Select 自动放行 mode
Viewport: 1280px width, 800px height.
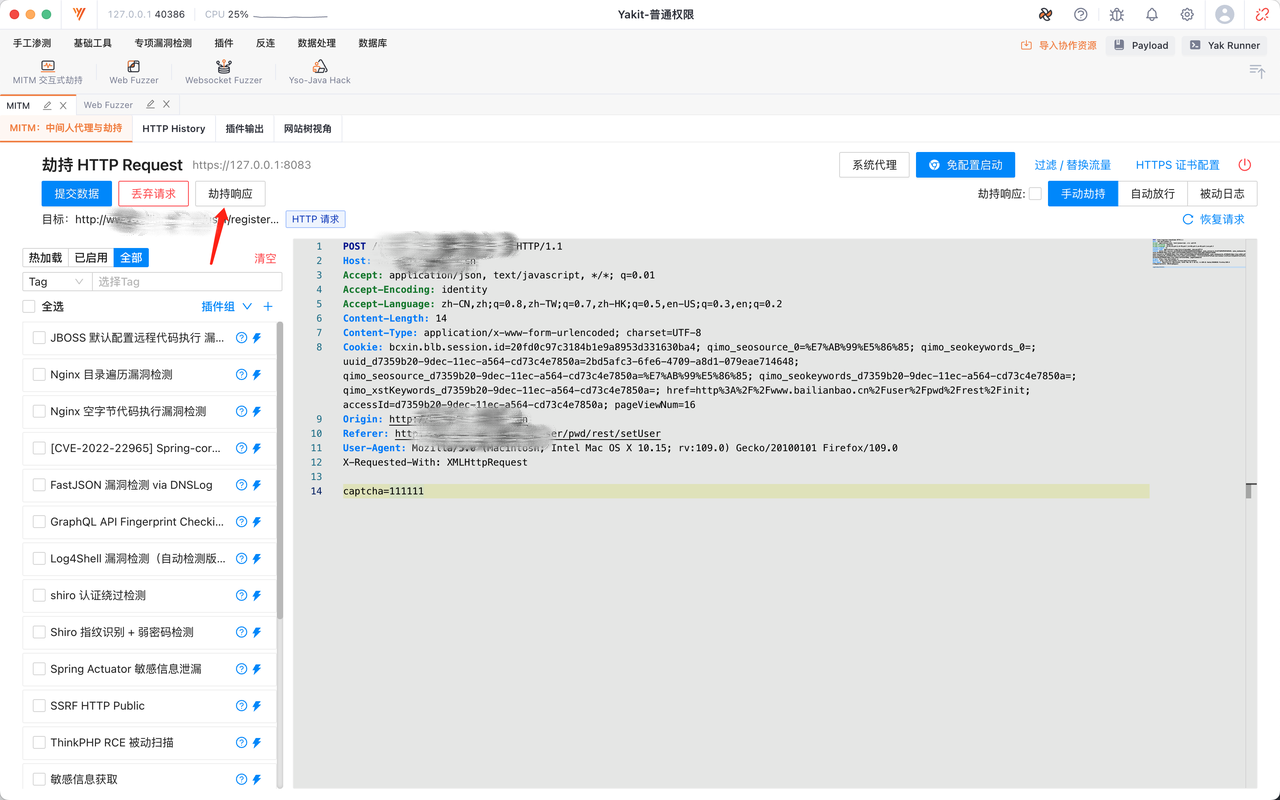coord(1153,194)
